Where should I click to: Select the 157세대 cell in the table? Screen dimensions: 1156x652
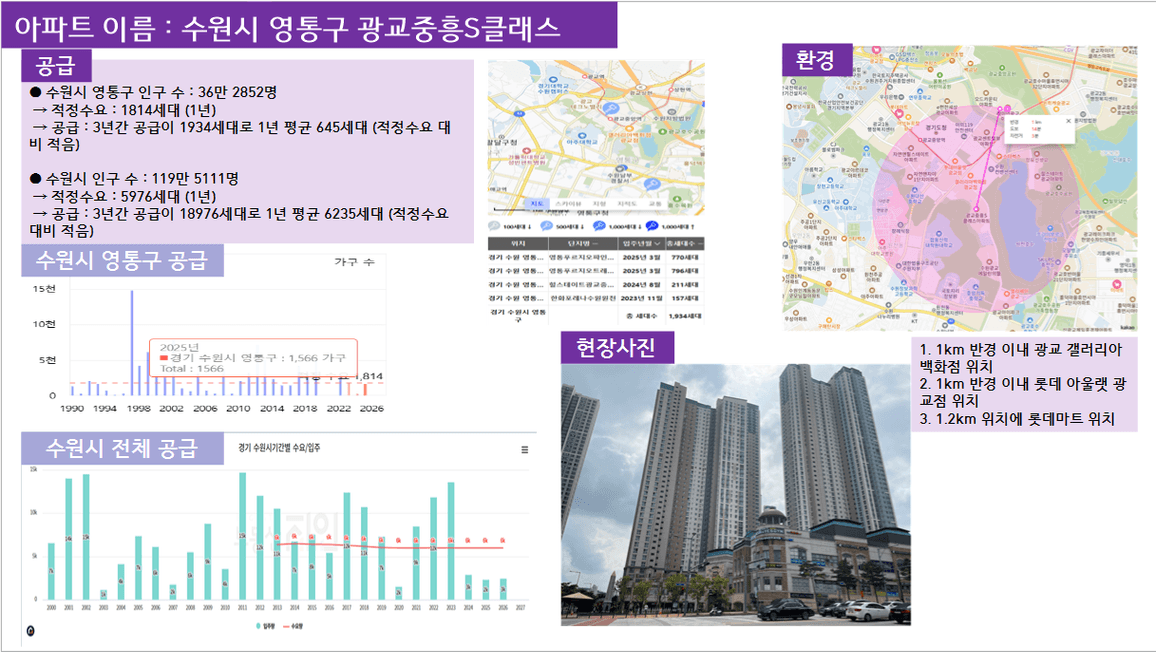[x=685, y=298]
